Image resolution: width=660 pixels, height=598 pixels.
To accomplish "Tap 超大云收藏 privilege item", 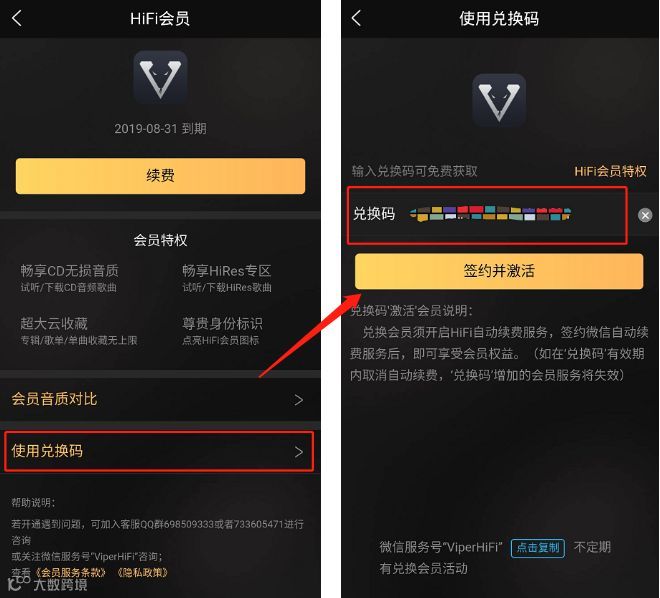I will tap(79, 330).
